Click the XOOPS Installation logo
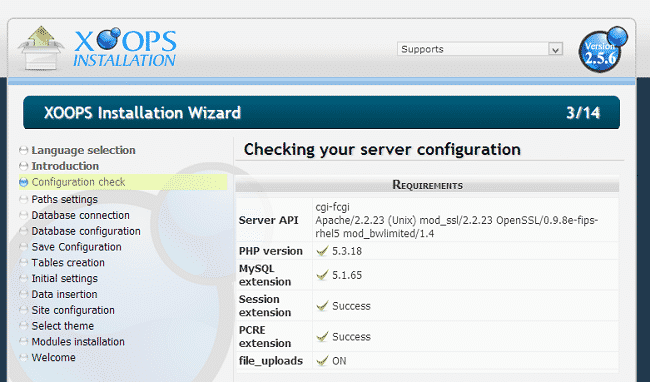The image size is (650, 382). point(125,48)
